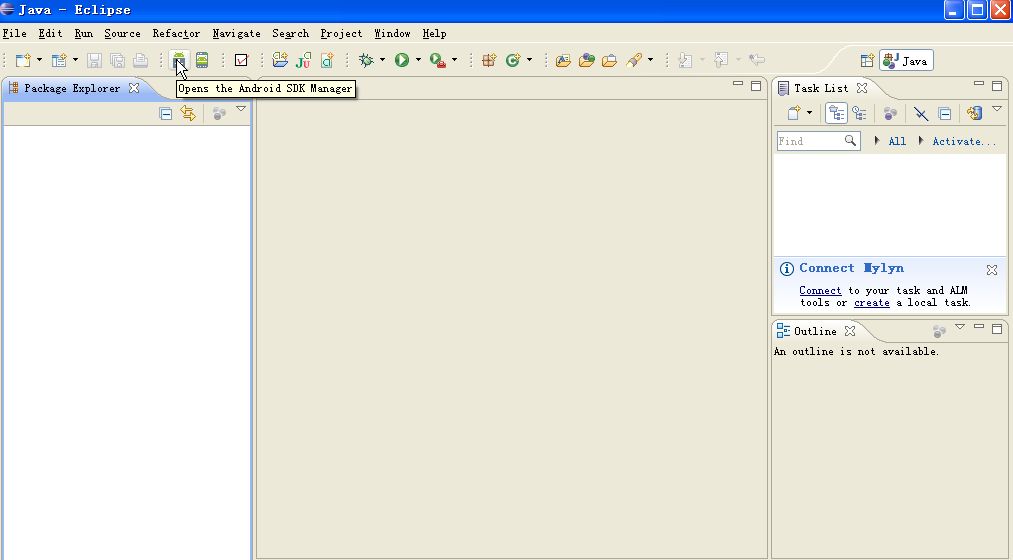Close the Outline view
Viewport: 1013px width, 560px height.
[x=850, y=331]
